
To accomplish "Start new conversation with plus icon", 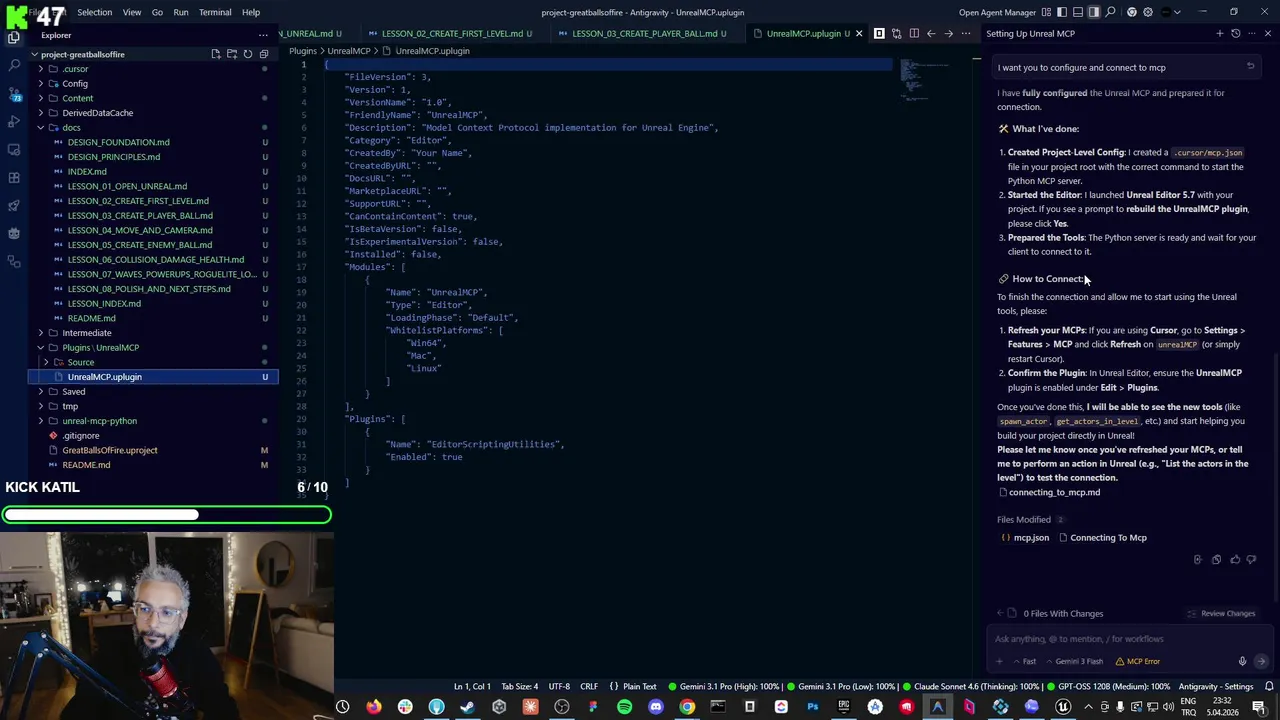I will coord(1219,33).
